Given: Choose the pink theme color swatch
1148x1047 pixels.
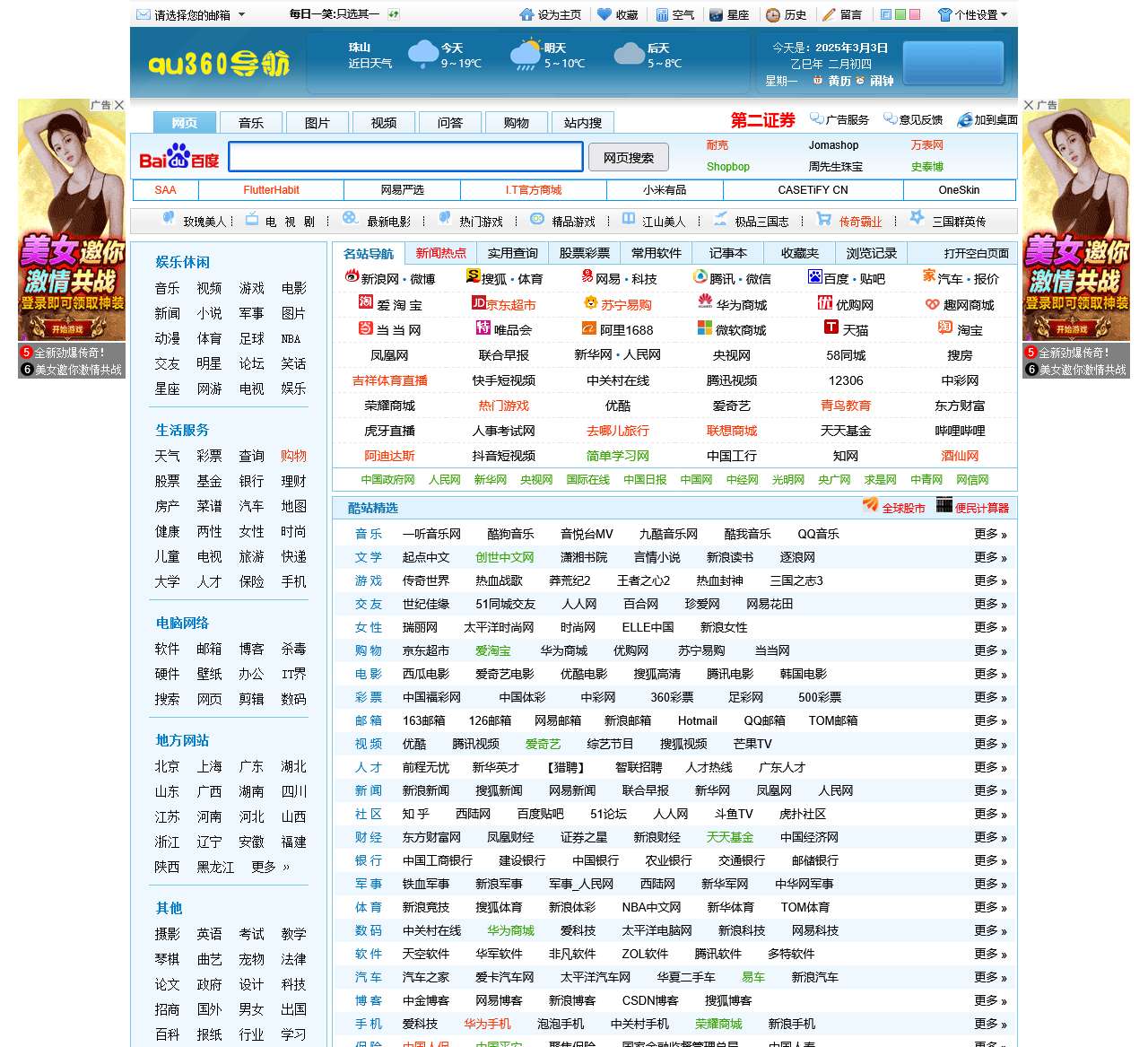Looking at the screenshot, I should (914, 14).
